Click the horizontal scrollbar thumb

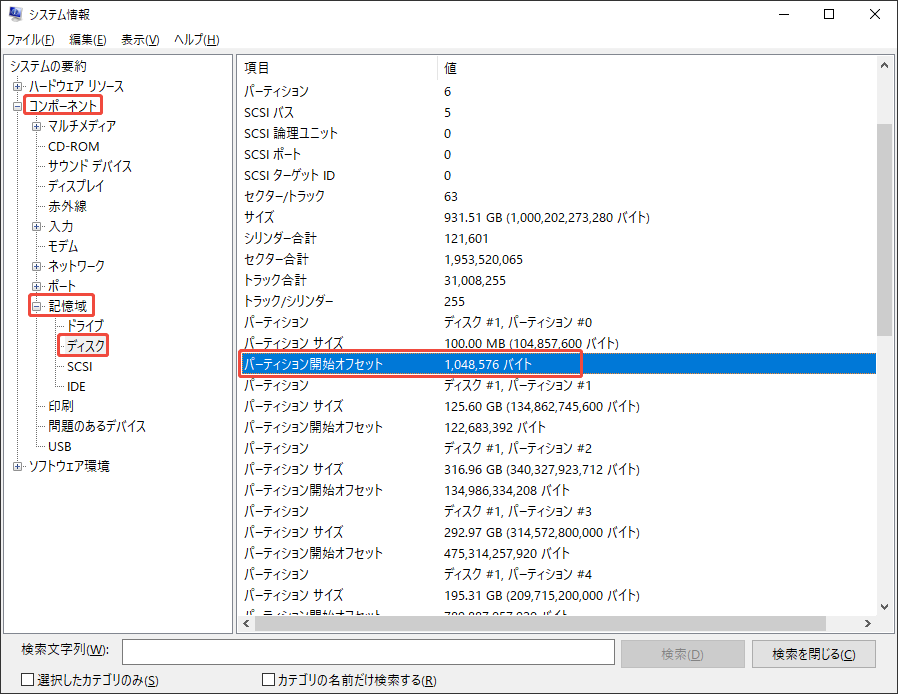point(540,624)
